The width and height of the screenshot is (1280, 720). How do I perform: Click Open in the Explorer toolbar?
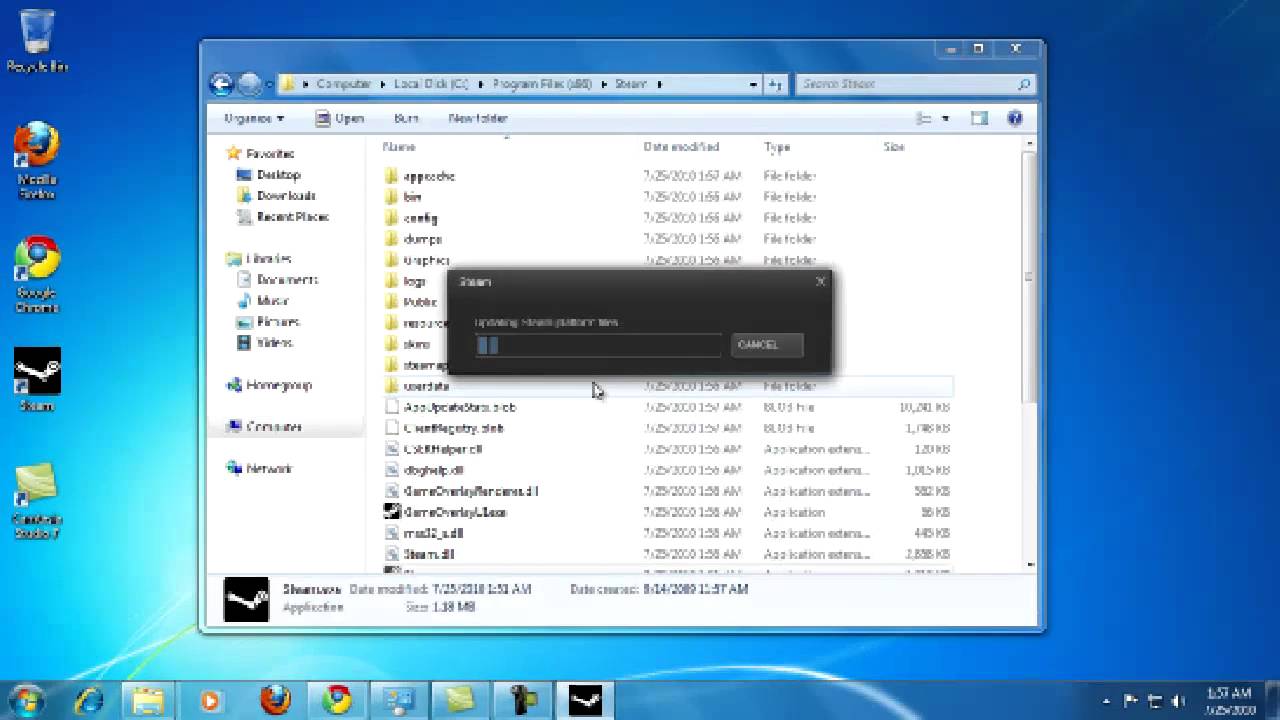(x=339, y=118)
